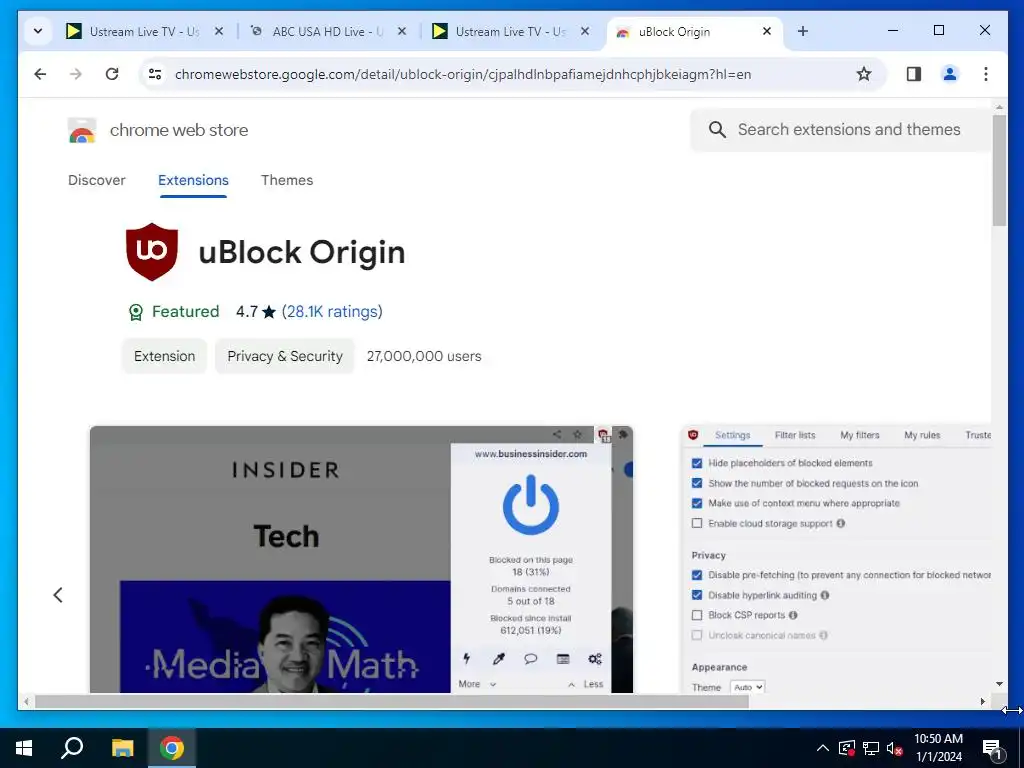Screen dimensions: 1024x768
Task: Bookmark this page with the star icon
Action: (x=863, y=74)
